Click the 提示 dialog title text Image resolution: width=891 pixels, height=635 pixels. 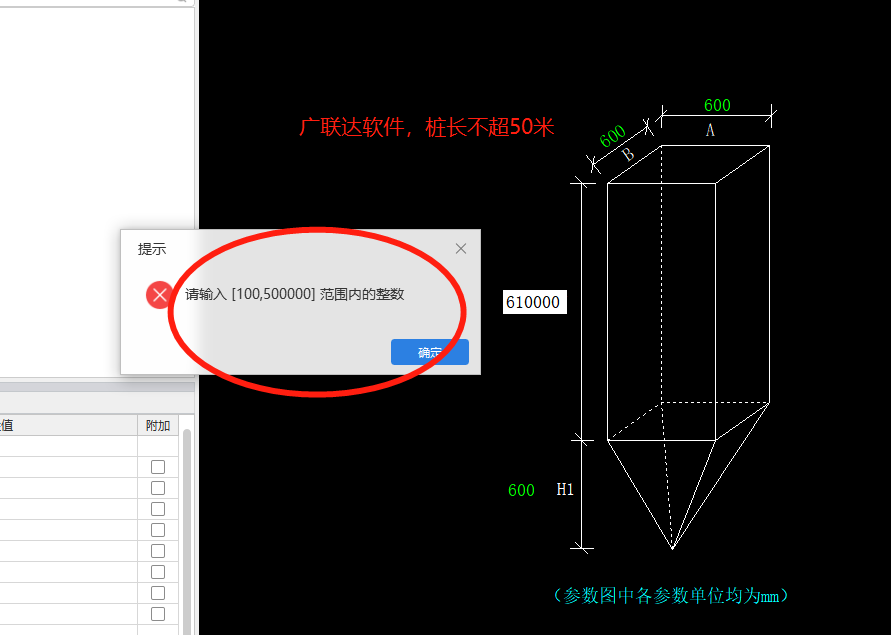(152, 249)
